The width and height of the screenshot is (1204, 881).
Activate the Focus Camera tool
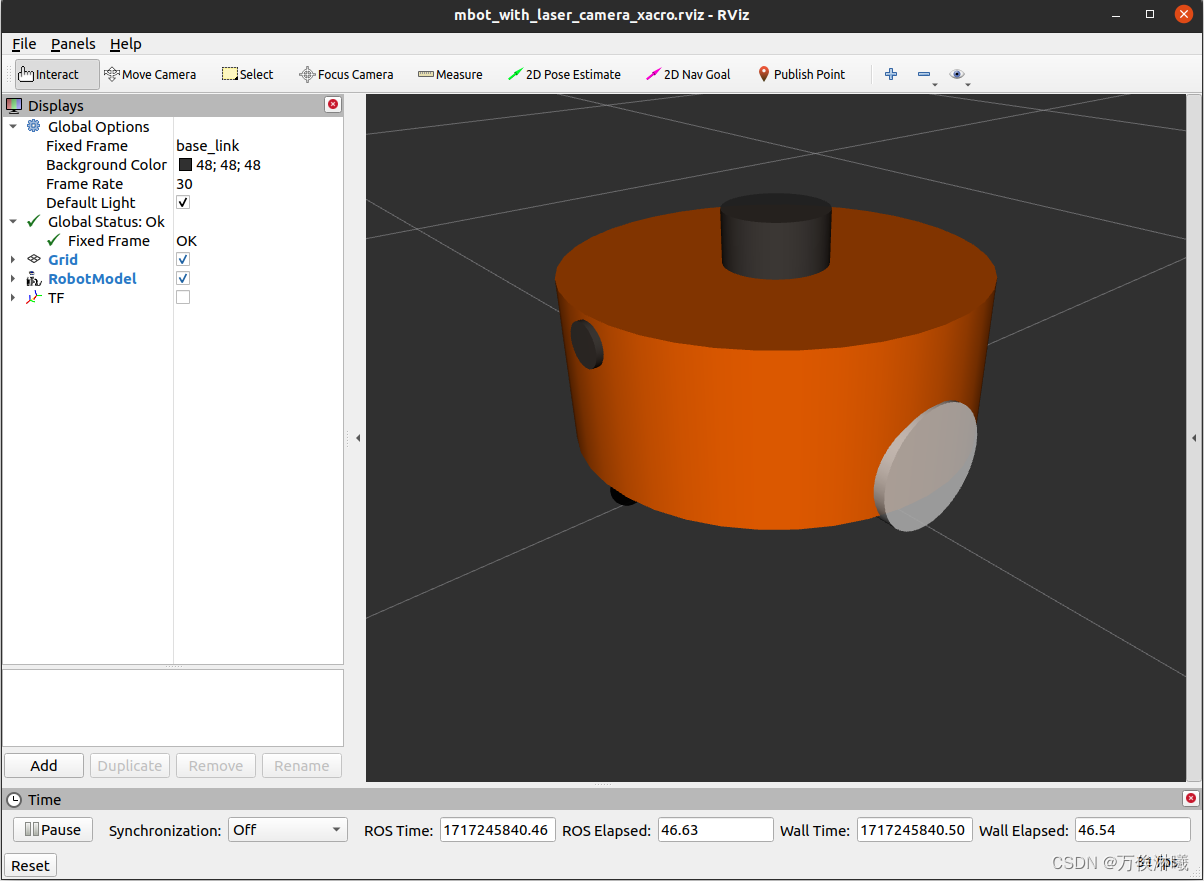(346, 75)
